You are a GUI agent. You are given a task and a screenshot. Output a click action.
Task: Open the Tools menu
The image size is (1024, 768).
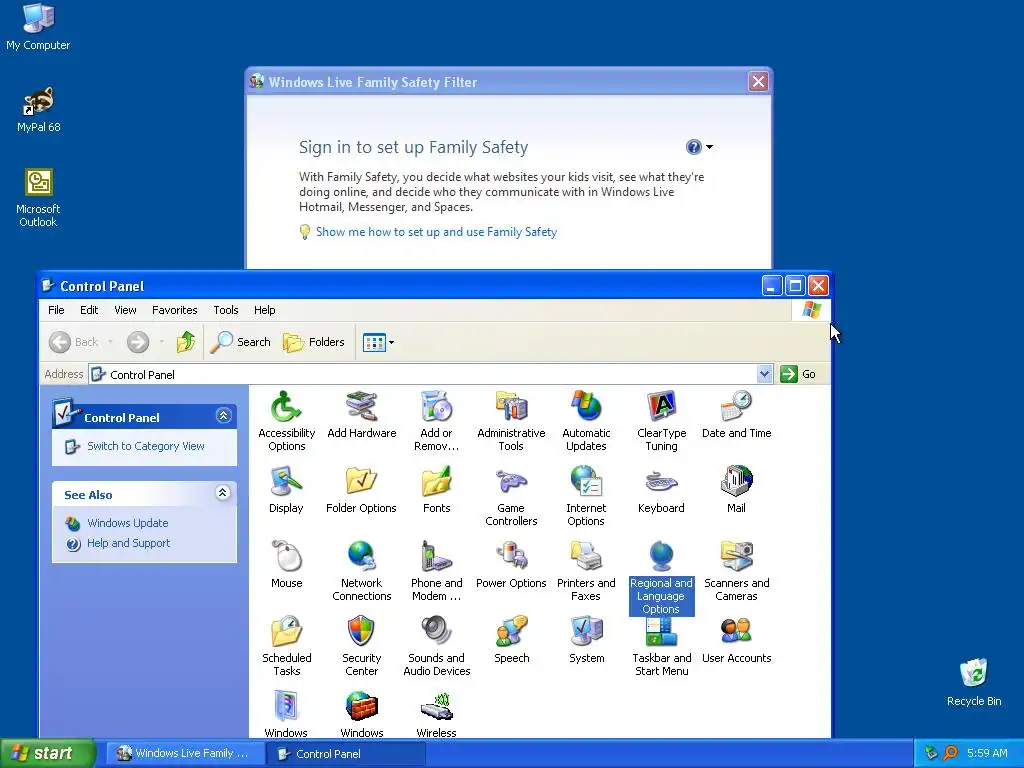226,310
